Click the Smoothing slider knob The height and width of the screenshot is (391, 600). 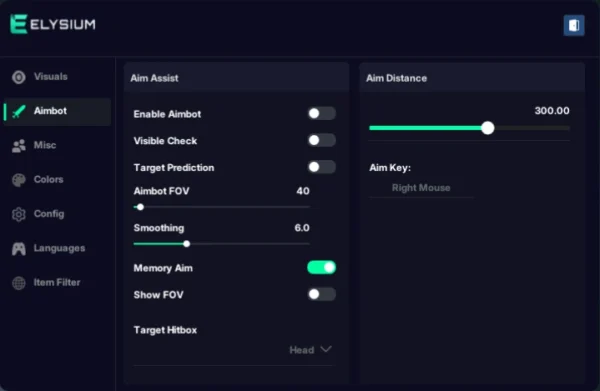(x=186, y=244)
